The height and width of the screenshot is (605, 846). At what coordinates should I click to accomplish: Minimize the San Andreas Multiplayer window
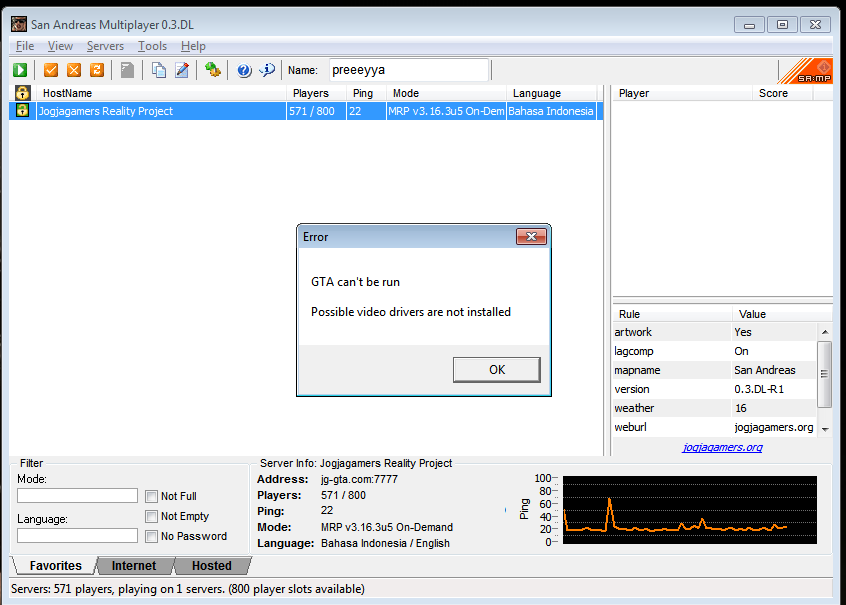pyautogui.click(x=749, y=25)
